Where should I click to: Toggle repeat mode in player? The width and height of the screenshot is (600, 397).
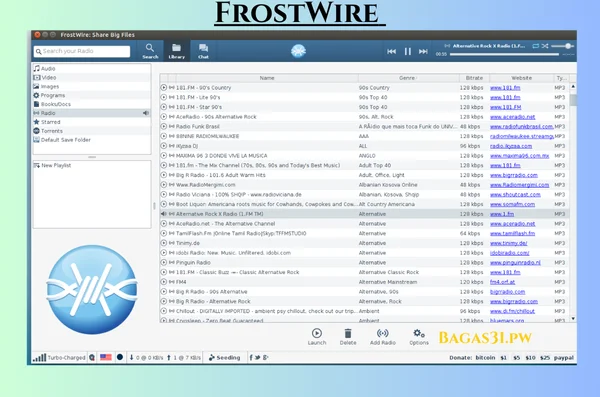(x=535, y=46)
